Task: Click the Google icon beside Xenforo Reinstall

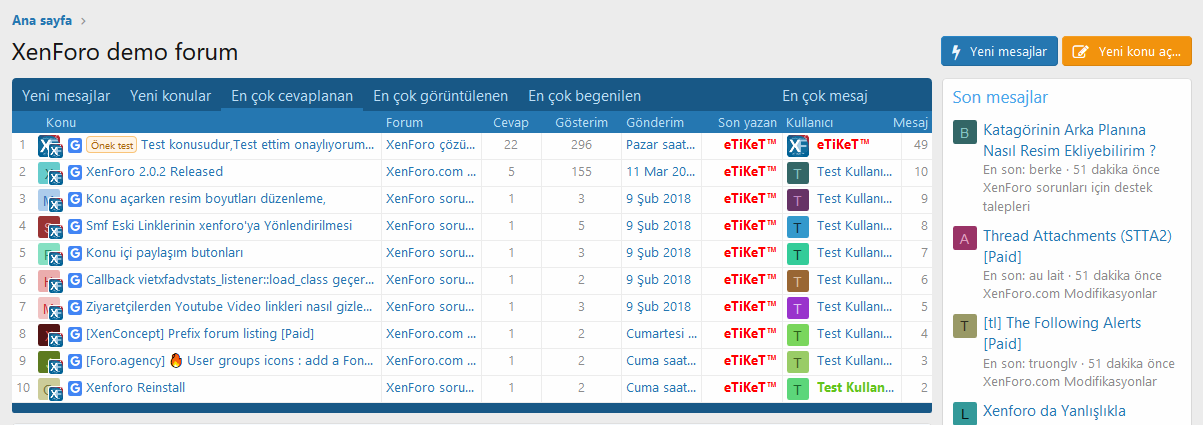Action: [x=75, y=388]
